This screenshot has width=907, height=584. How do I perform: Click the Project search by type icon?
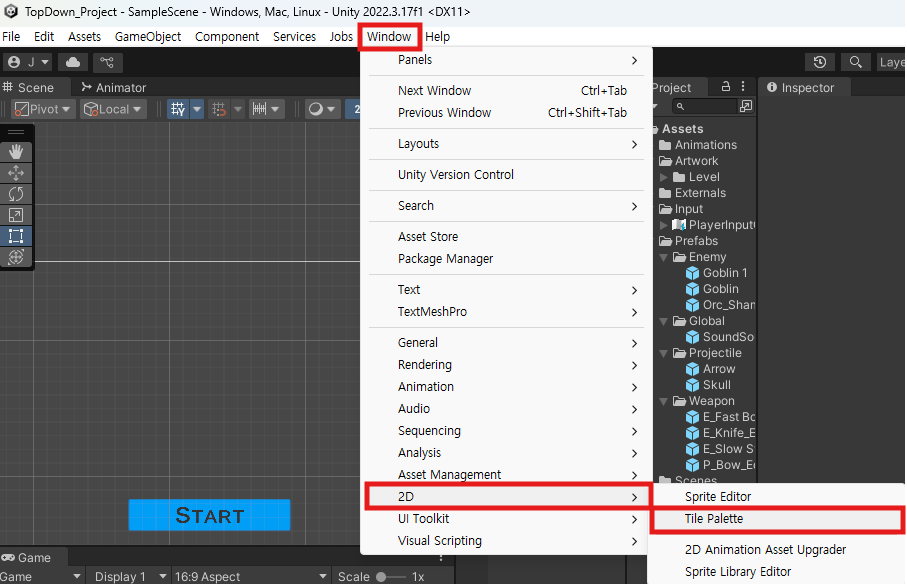(746, 106)
